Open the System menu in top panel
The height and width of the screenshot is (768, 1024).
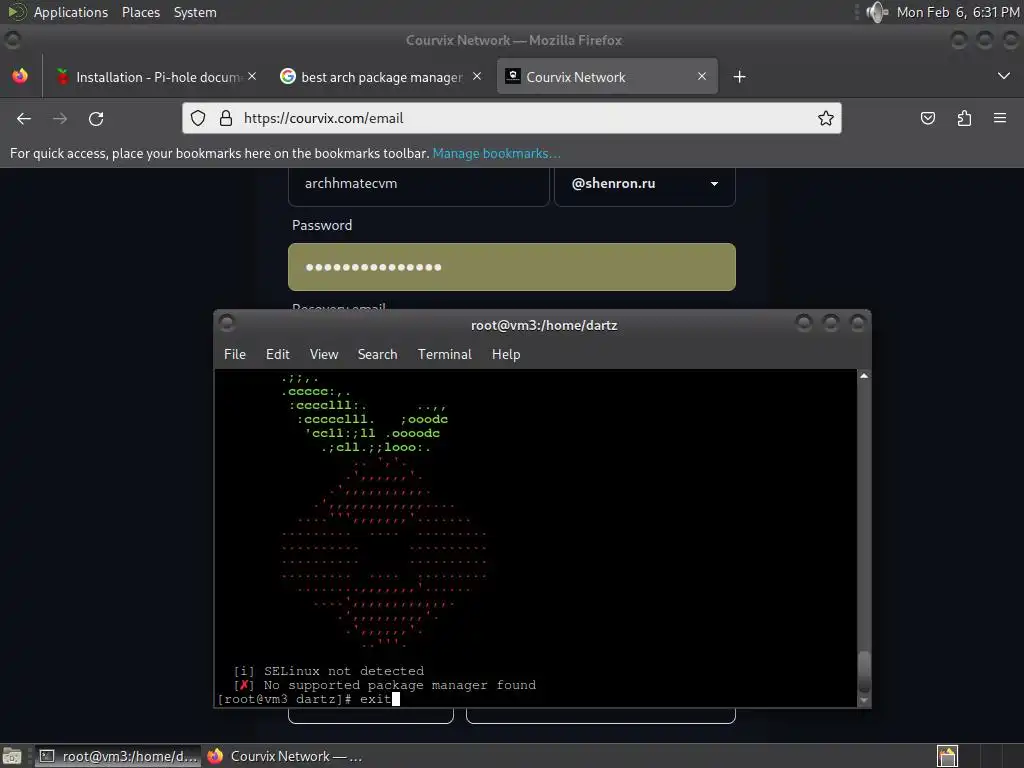(195, 12)
